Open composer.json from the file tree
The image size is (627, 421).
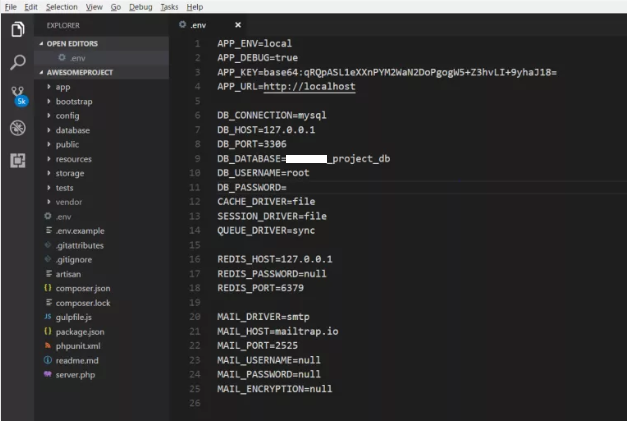(83, 288)
